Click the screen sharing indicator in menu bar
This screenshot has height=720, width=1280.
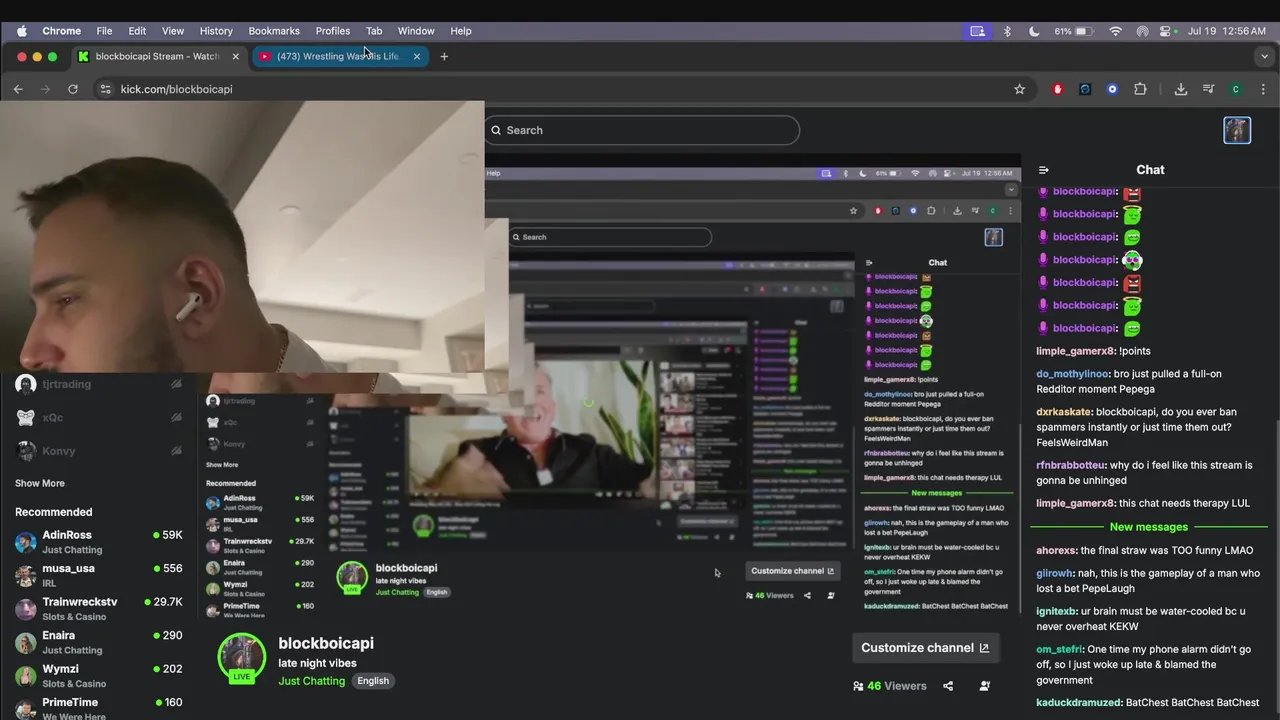pos(977,31)
